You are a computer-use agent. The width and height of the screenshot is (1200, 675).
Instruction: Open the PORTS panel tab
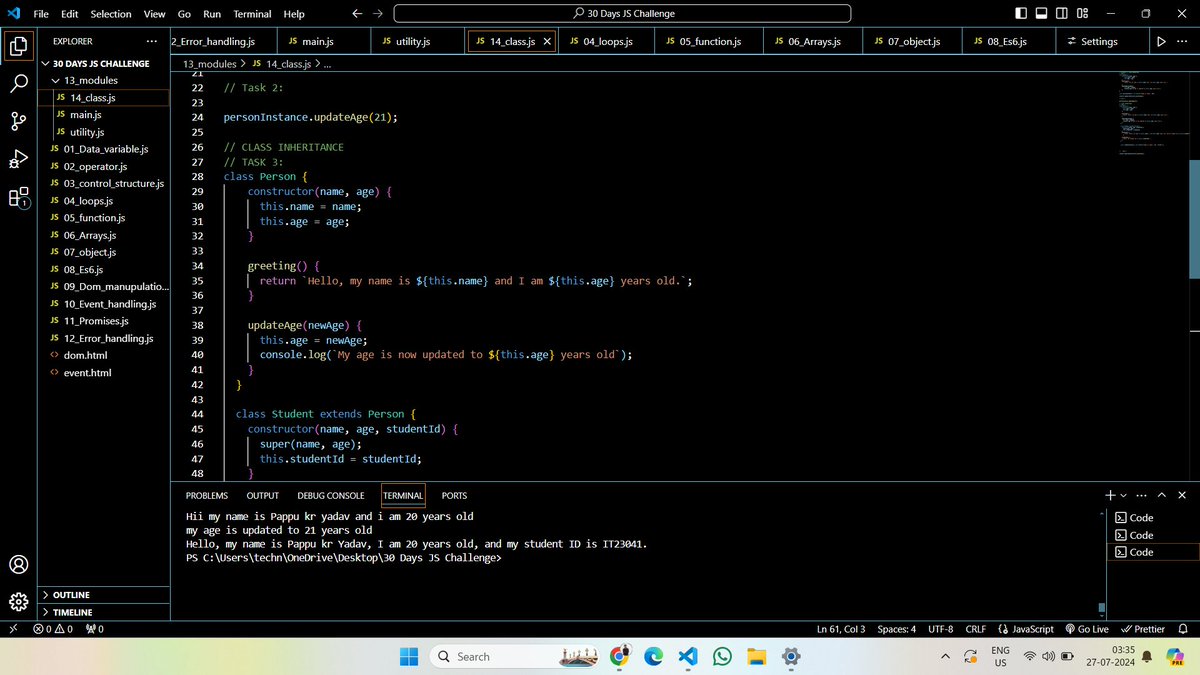click(x=454, y=495)
